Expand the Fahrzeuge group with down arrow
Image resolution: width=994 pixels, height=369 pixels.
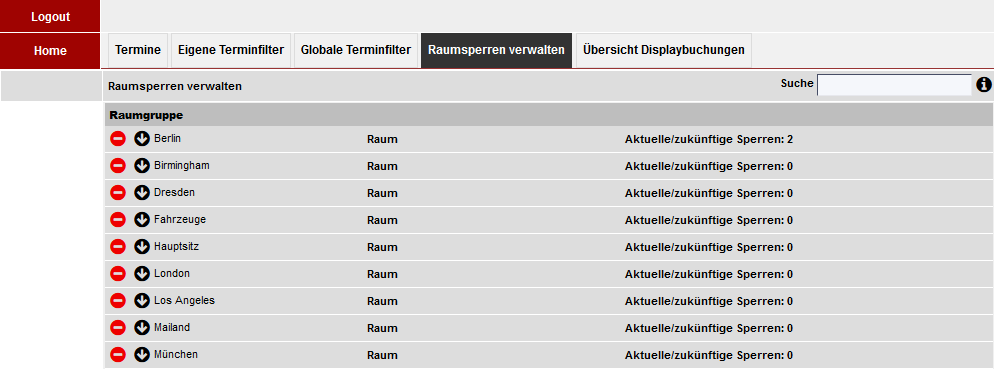pos(142,219)
